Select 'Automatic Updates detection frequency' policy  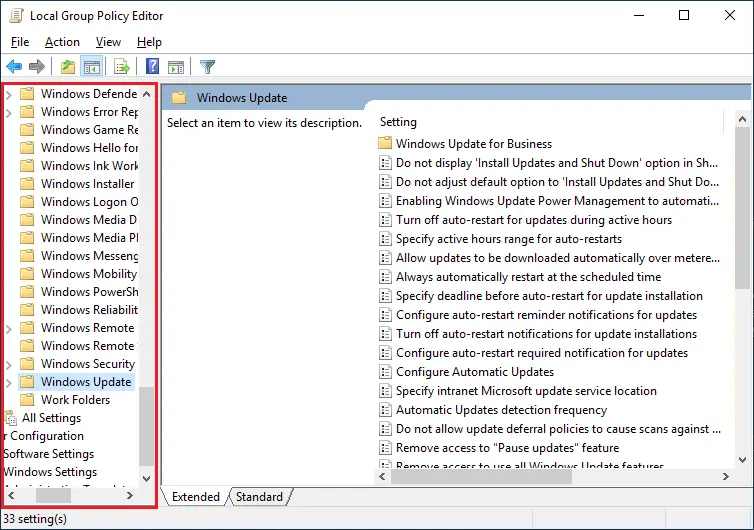point(501,410)
